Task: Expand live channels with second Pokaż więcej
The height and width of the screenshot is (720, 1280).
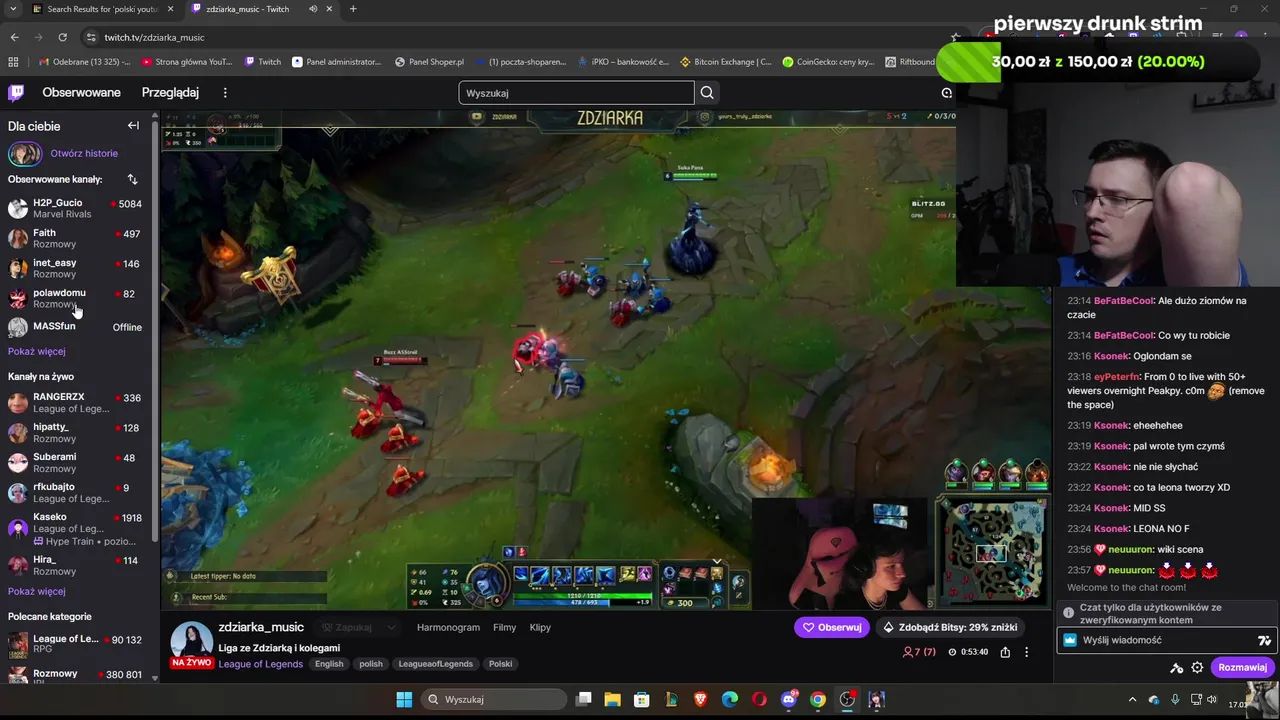Action: (37, 591)
